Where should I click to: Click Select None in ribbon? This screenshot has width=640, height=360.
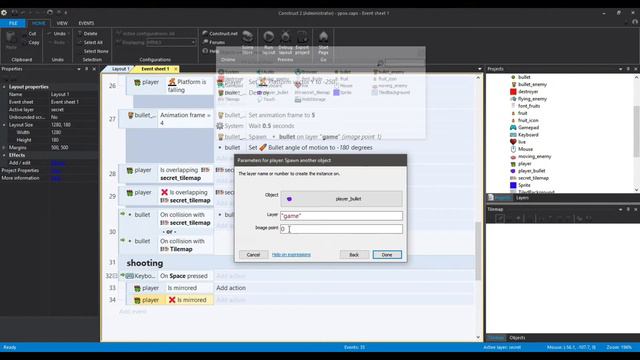[96, 51]
